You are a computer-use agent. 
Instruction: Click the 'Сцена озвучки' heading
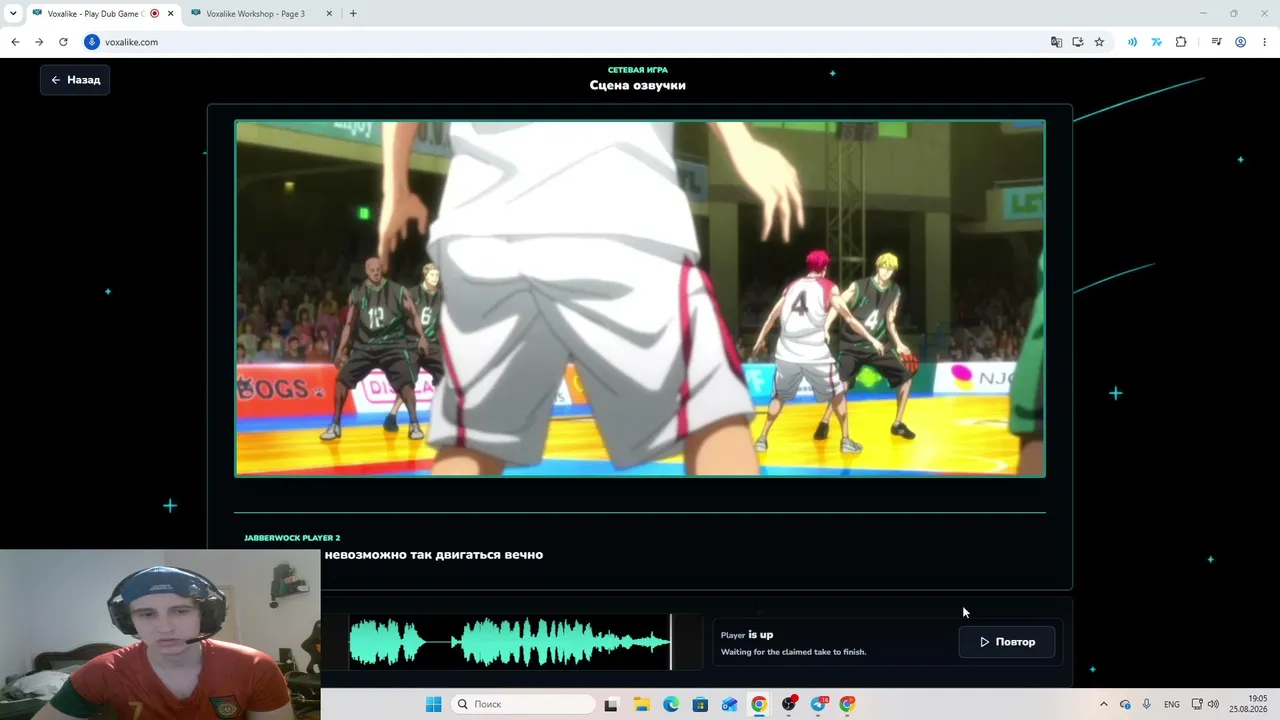[x=638, y=85]
